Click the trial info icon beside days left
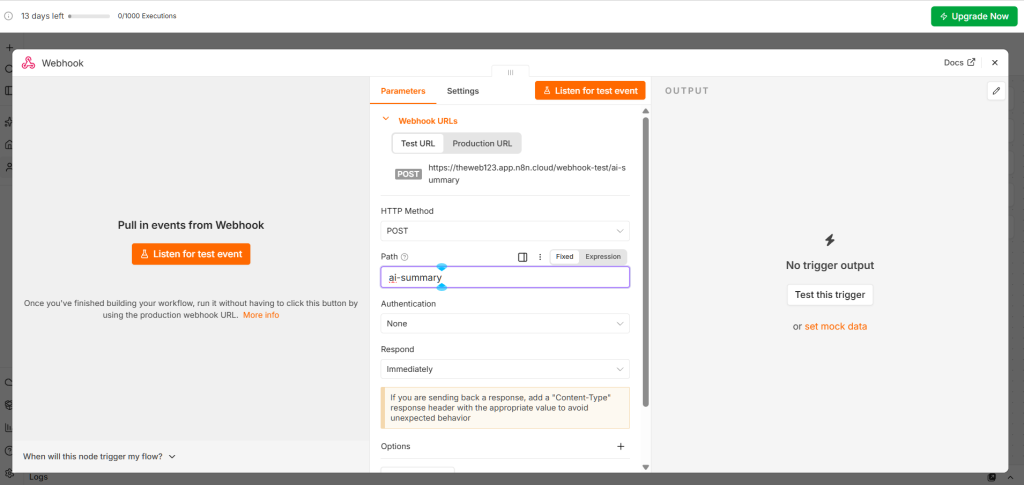1024x485 pixels. (x=8, y=16)
